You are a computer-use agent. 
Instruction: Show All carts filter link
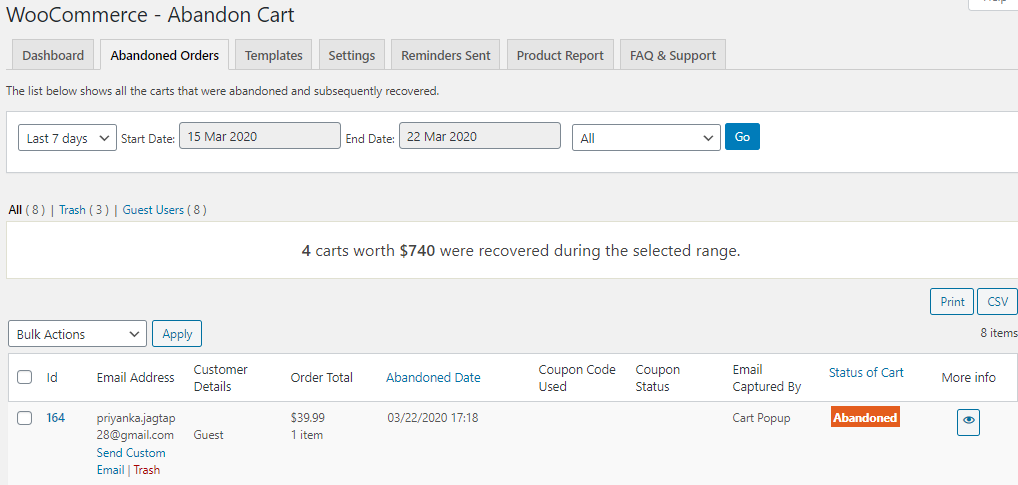pyautogui.click(x=15, y=210)
